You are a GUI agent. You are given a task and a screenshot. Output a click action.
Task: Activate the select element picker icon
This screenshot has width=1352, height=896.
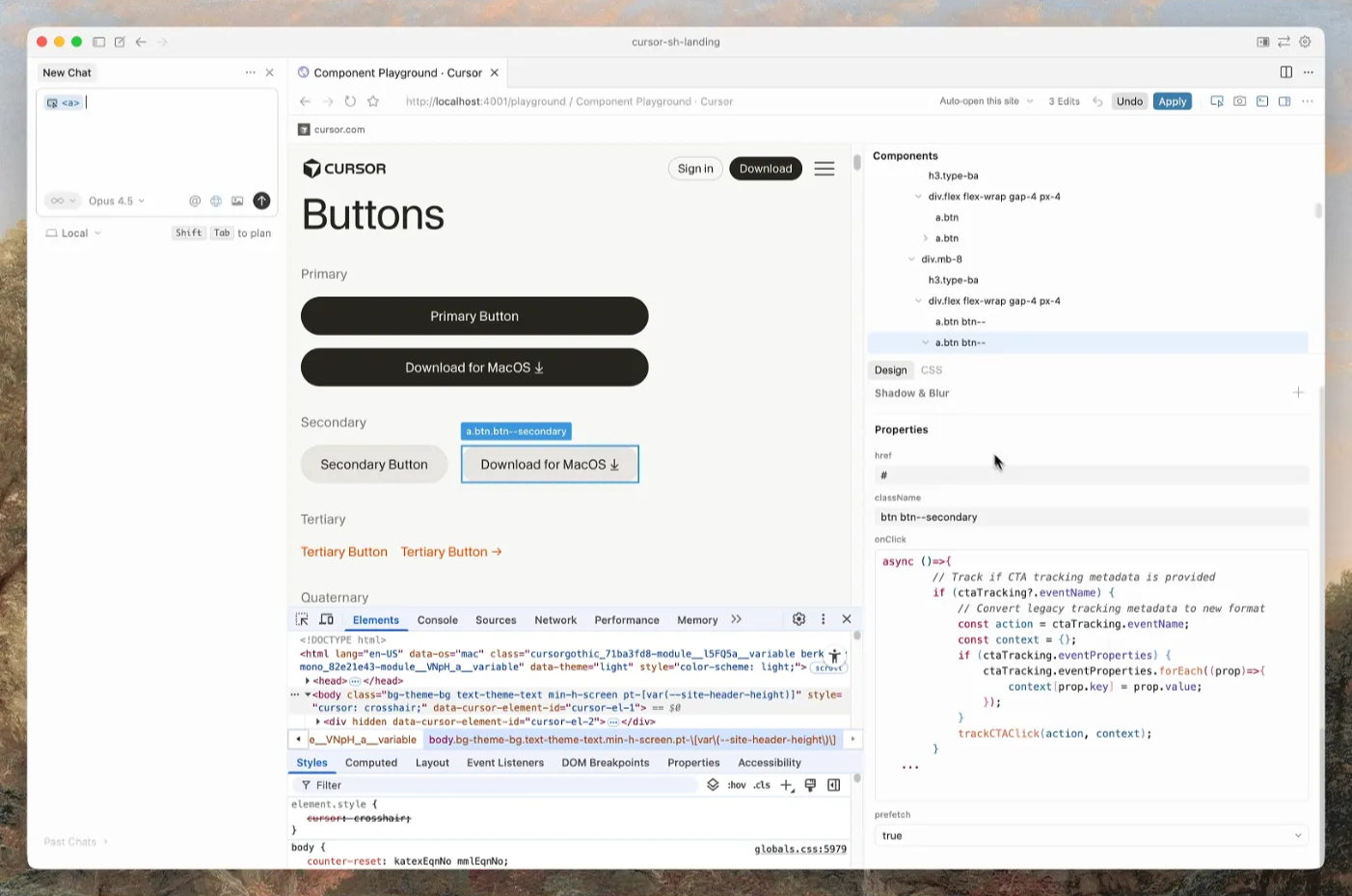[1217, 101]
